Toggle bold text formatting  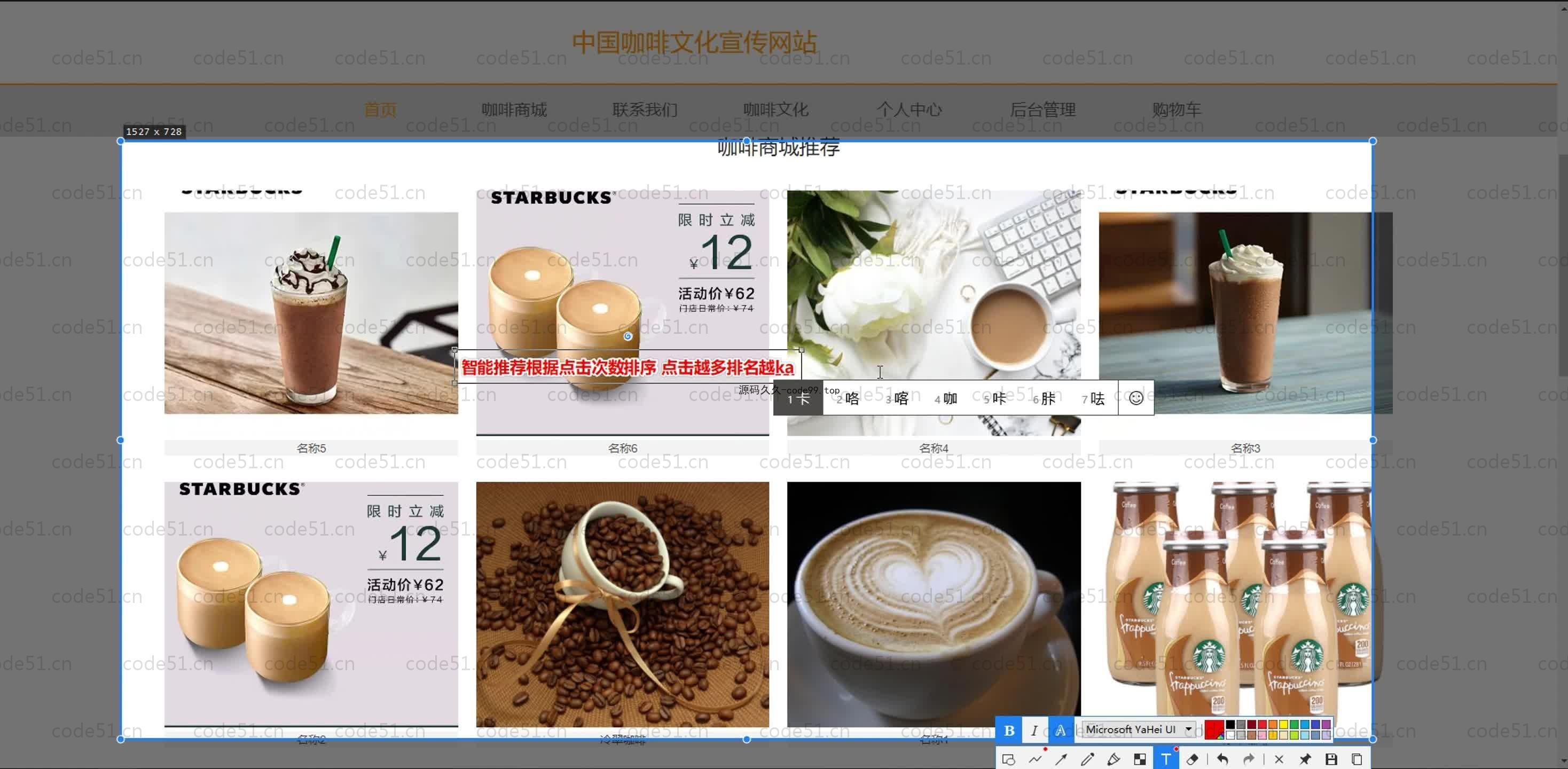(1009, 730)
